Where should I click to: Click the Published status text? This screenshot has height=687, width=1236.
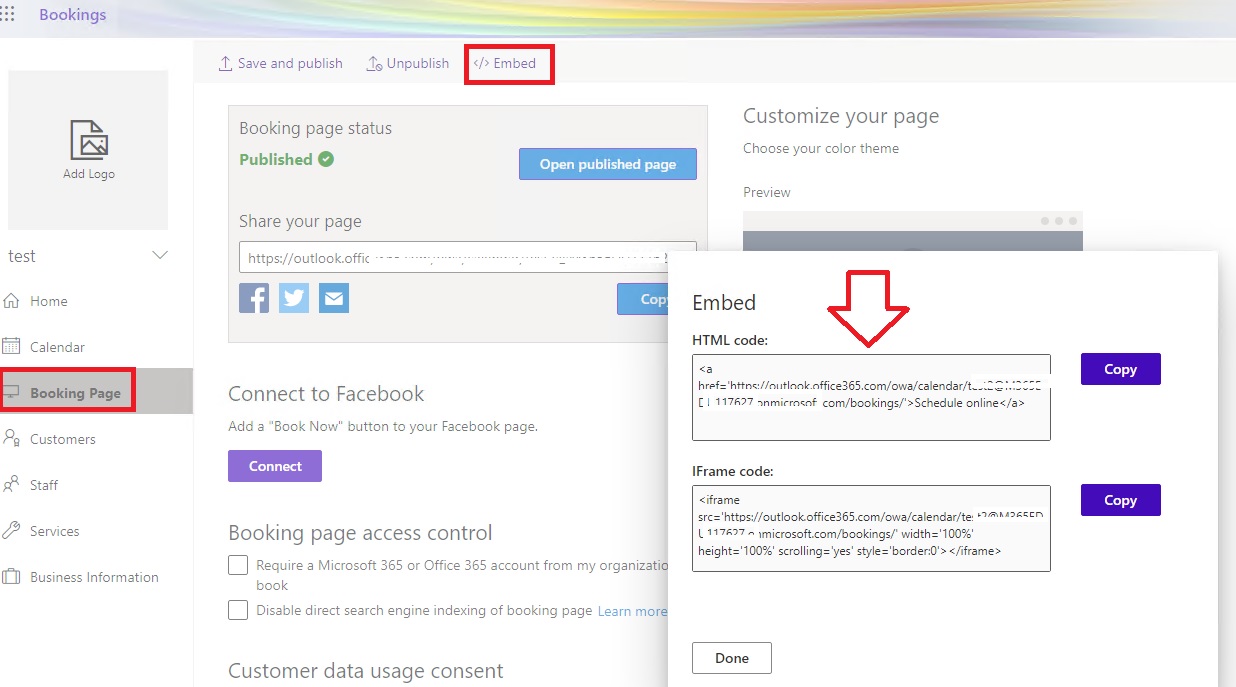point(276,159)
